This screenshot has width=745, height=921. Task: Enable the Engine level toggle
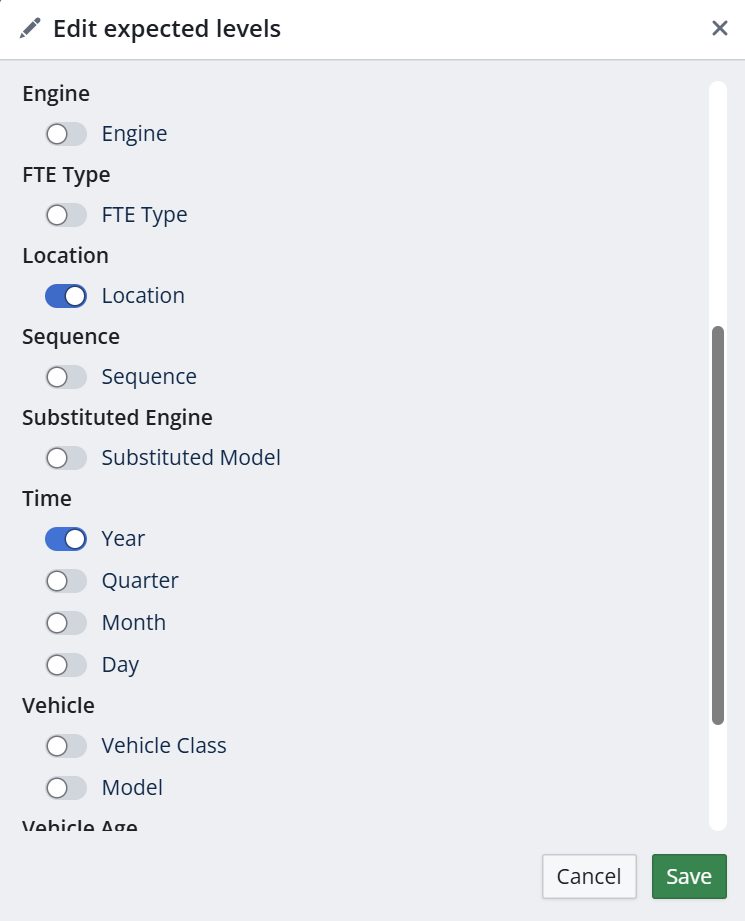point(66,134)
